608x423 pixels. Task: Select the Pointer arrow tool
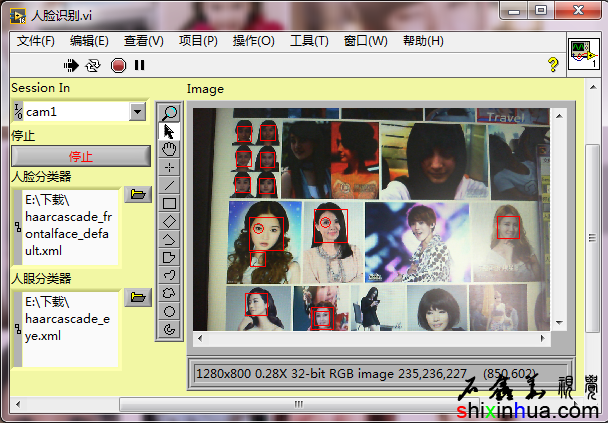tap(170, 131)
